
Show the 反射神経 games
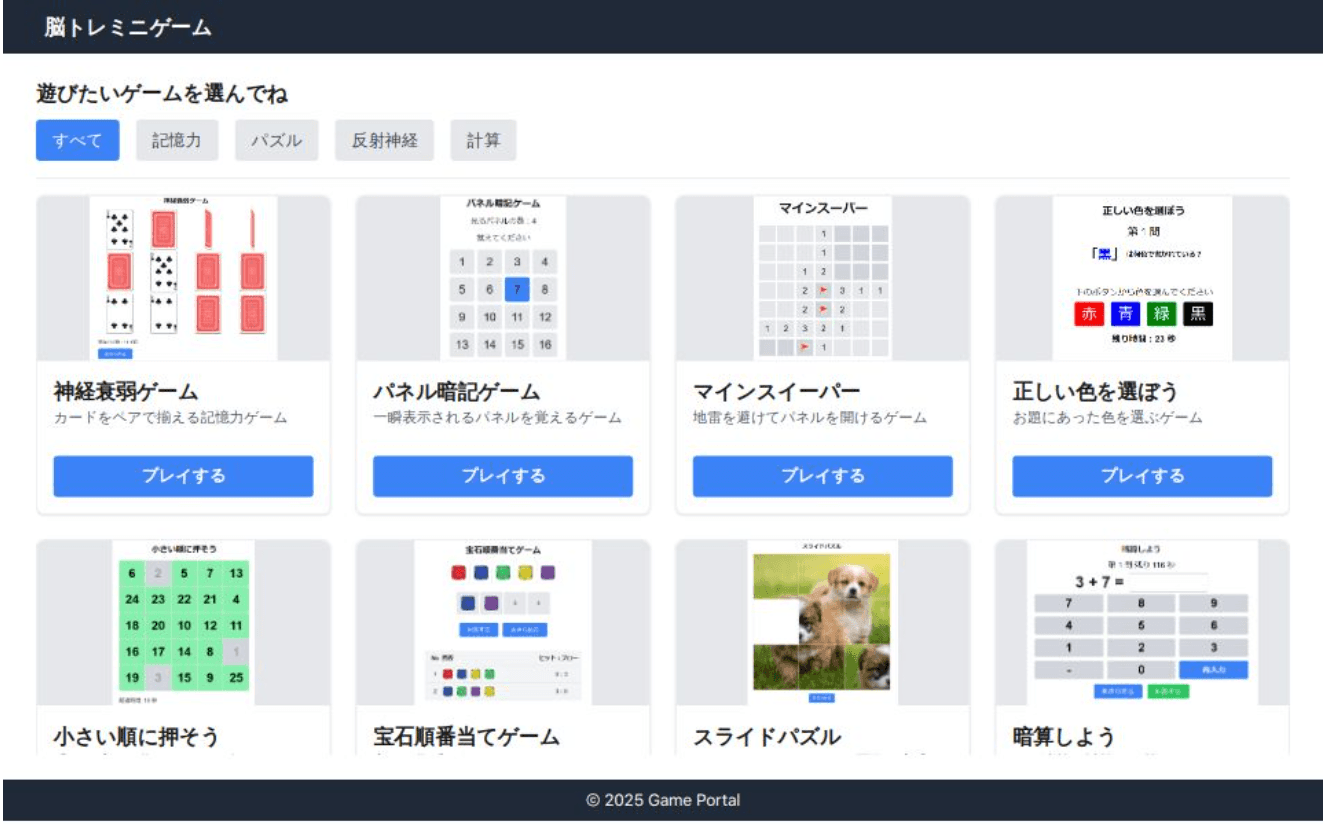[385, 141]
